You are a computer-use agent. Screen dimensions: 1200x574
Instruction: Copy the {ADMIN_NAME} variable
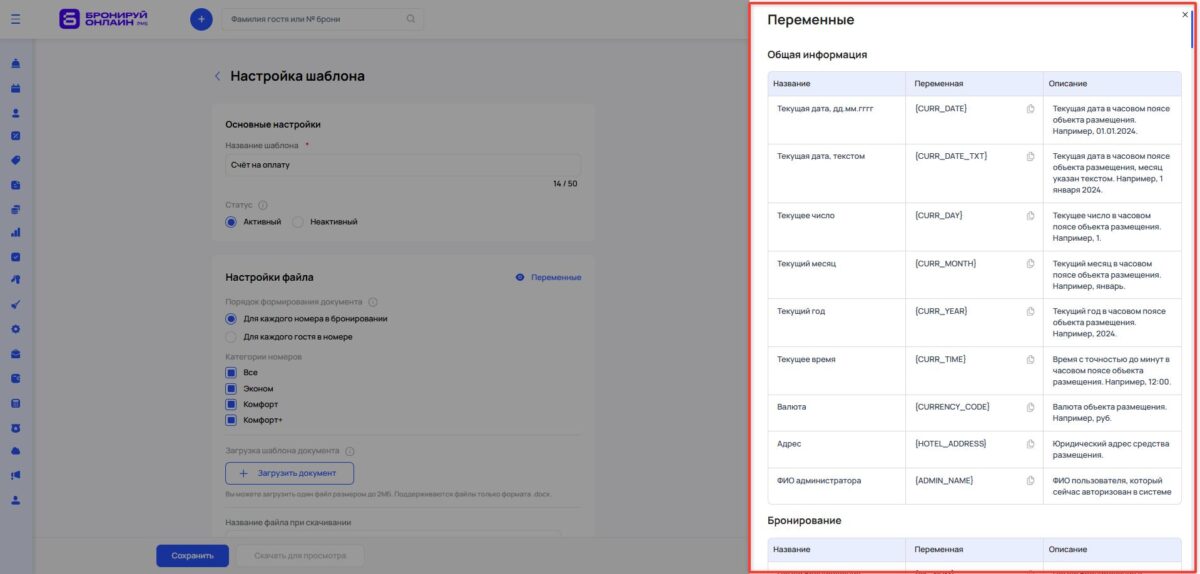coord(1030,481)
